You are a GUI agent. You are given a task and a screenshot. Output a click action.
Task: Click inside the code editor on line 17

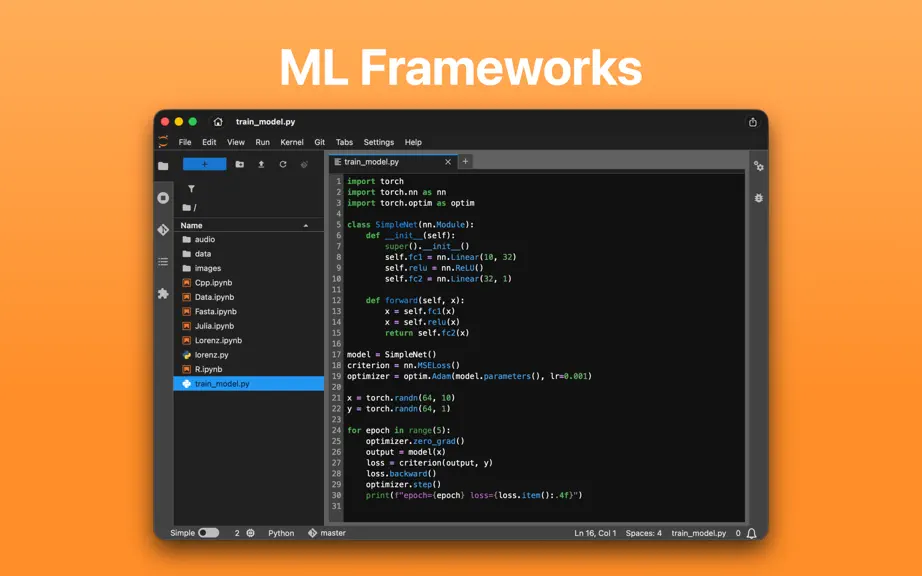tap(392, 354)
